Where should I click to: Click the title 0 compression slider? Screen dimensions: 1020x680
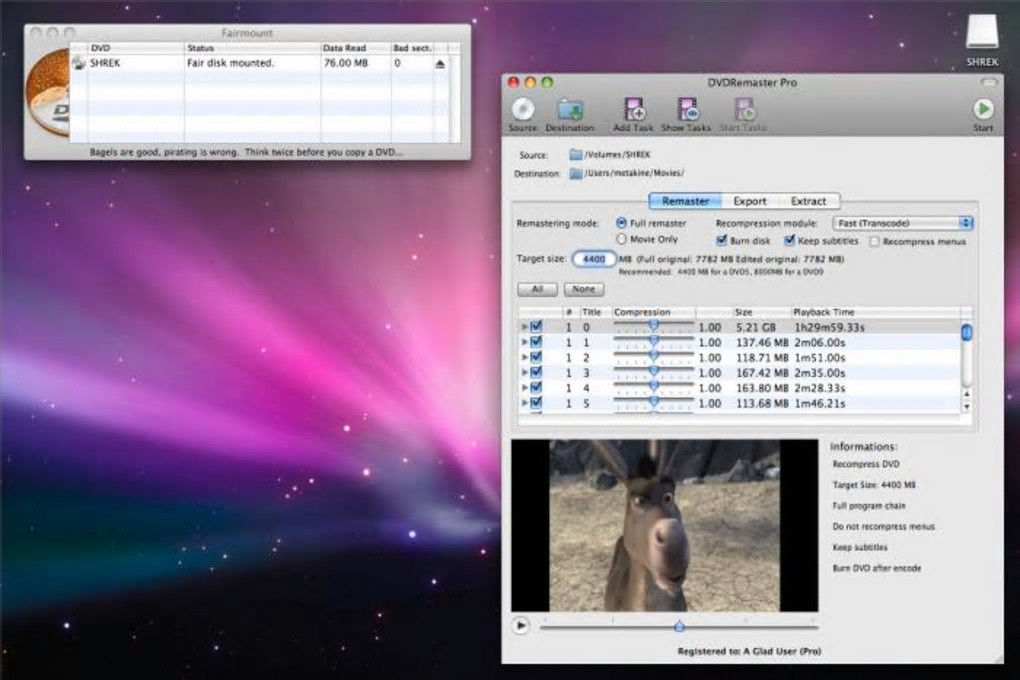tap(653, 326)
